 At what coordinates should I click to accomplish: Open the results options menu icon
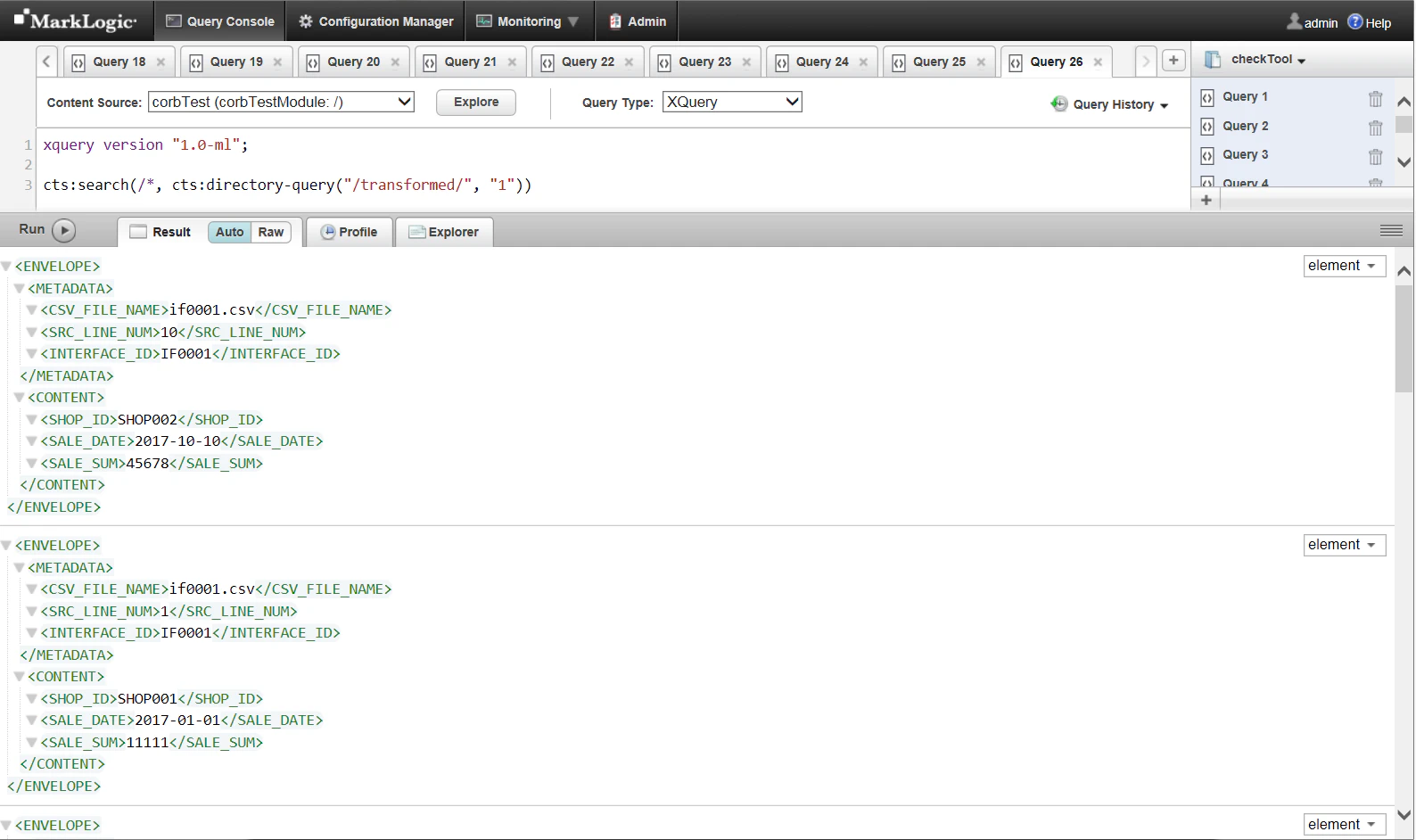click(1391, 231)
